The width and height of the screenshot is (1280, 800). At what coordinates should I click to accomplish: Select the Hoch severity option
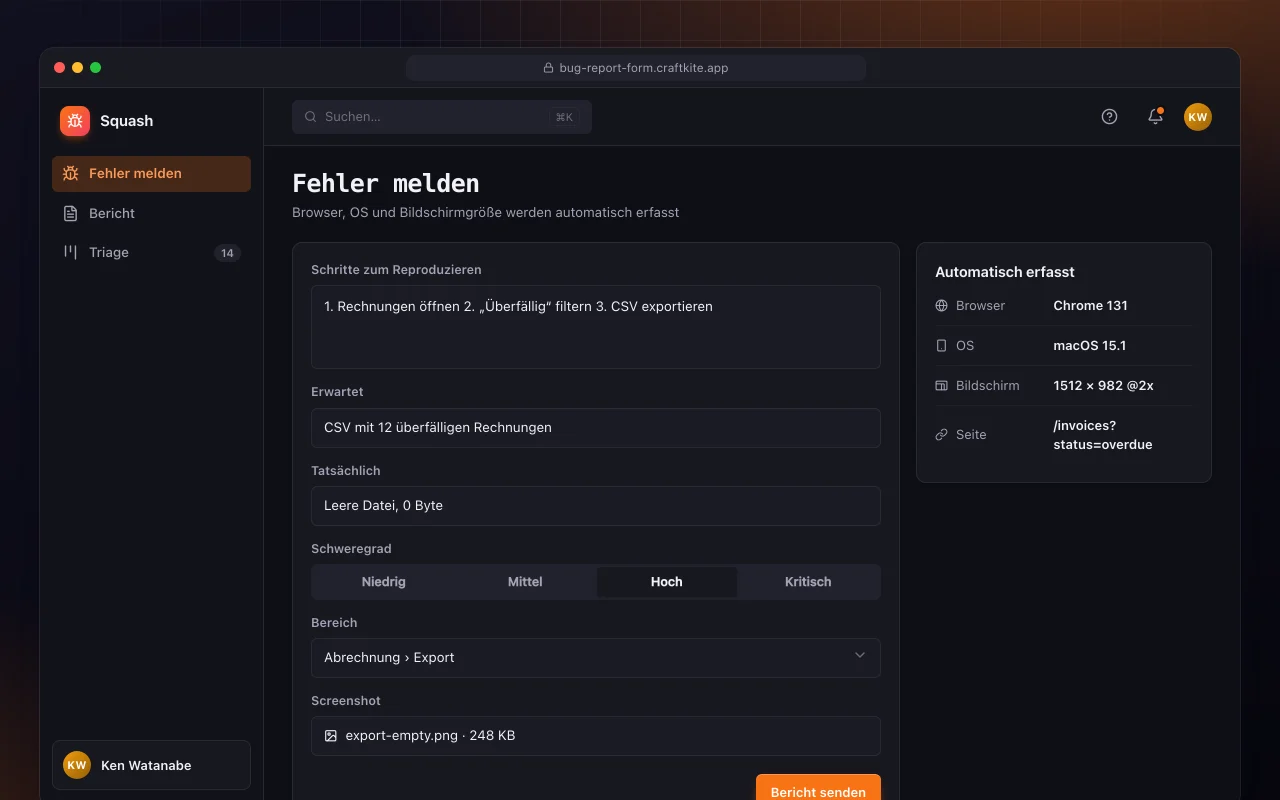click(x=667, y=582)
